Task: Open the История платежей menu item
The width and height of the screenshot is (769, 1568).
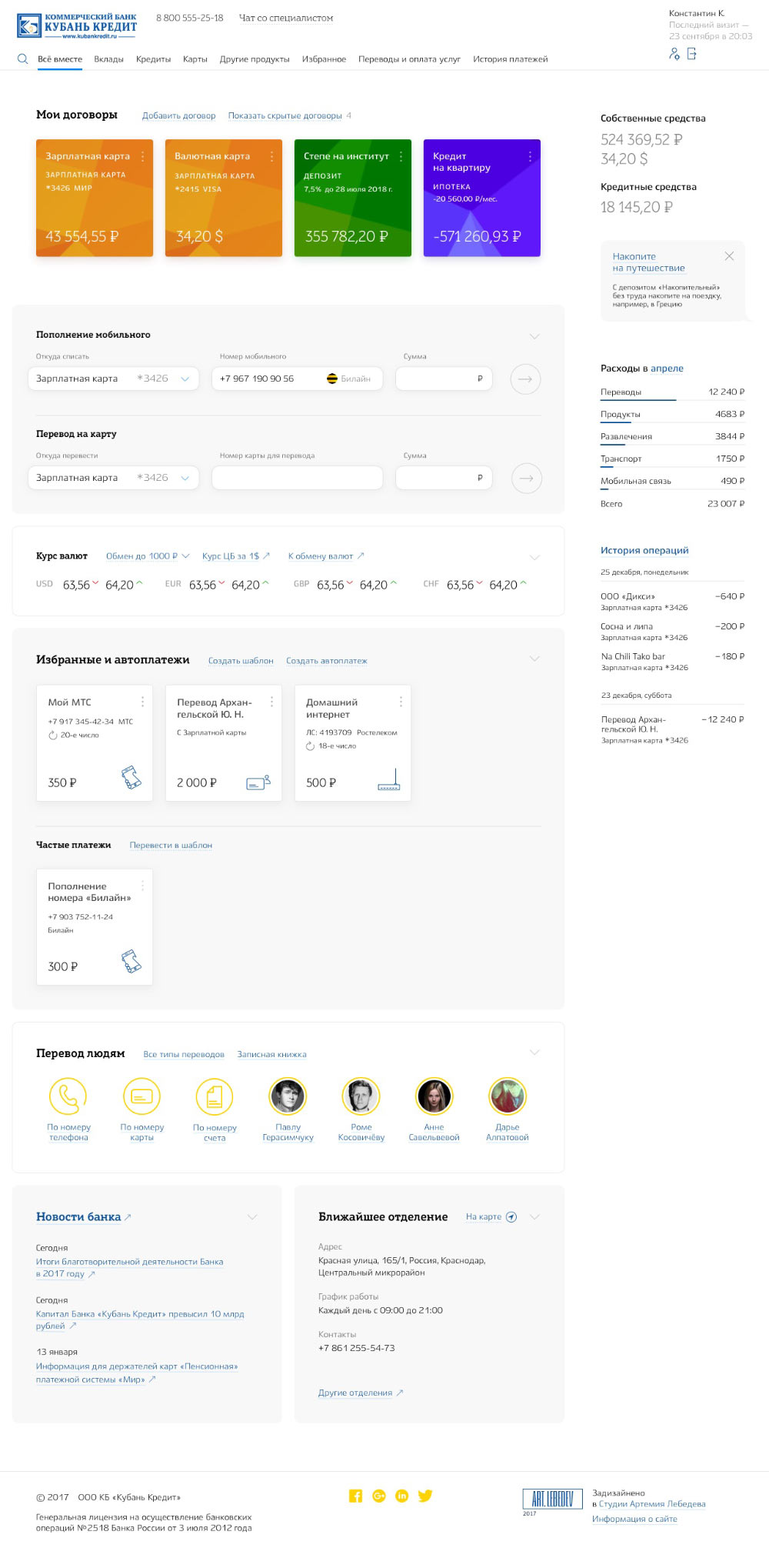Action: 510,59
